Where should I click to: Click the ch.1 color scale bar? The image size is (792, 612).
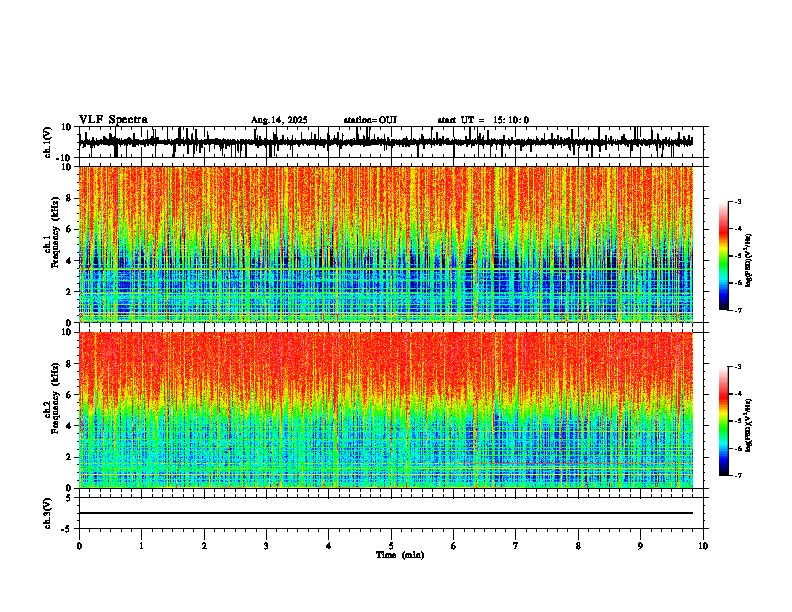coord(724,256)
